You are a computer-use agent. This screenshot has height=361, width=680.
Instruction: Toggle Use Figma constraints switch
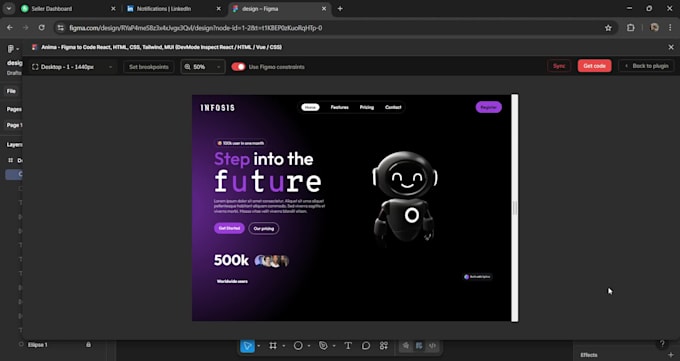238,67
